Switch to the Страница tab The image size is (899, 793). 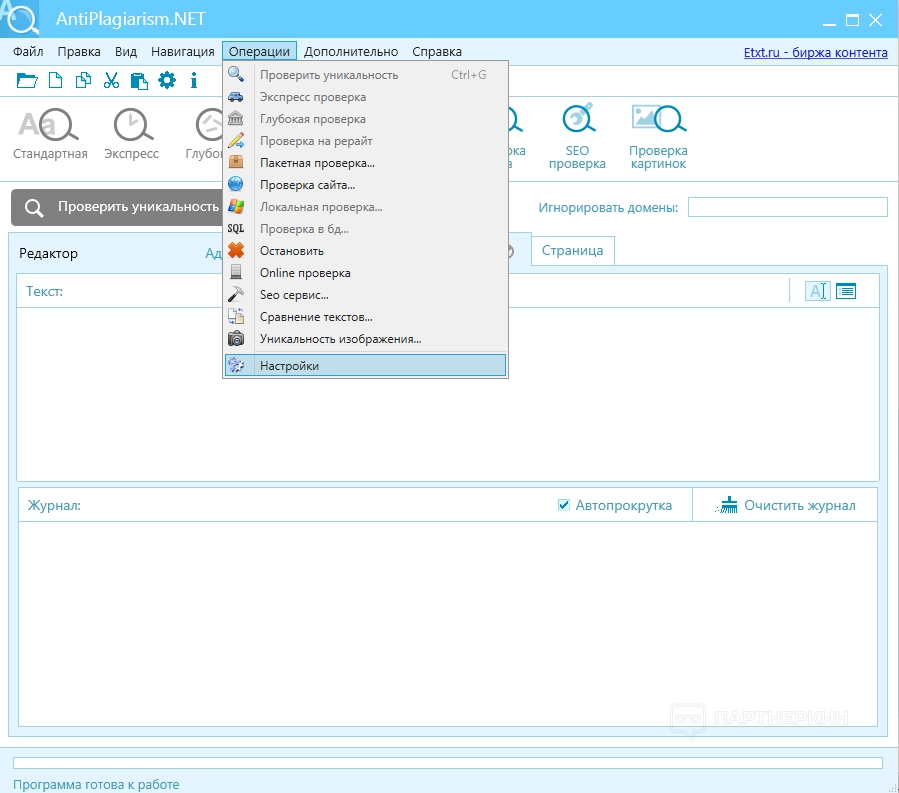[x=572, y=250]
